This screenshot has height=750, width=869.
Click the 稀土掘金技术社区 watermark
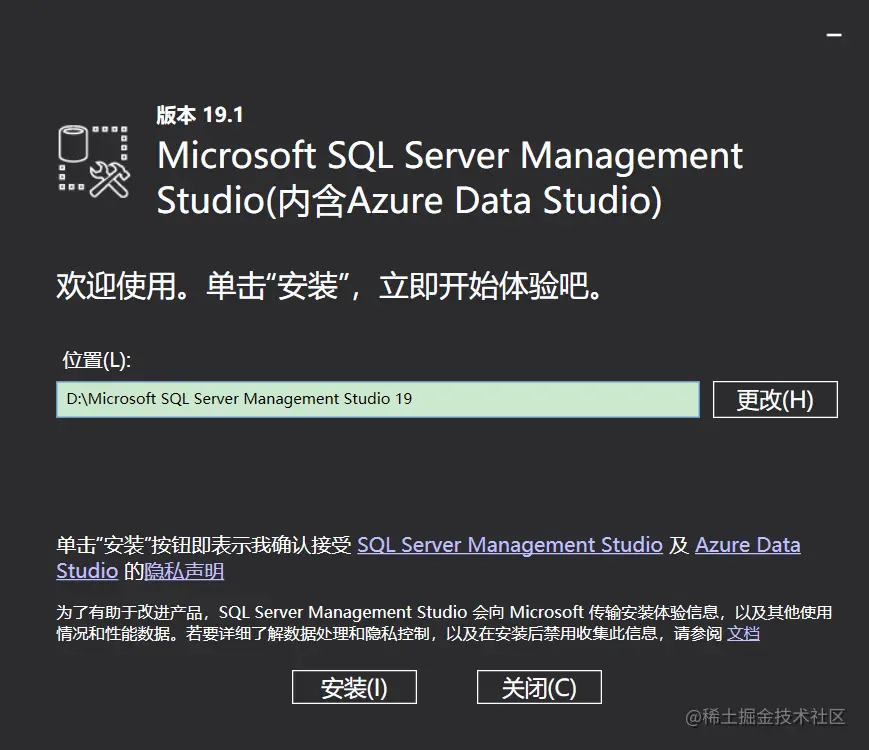pos(765,716)
